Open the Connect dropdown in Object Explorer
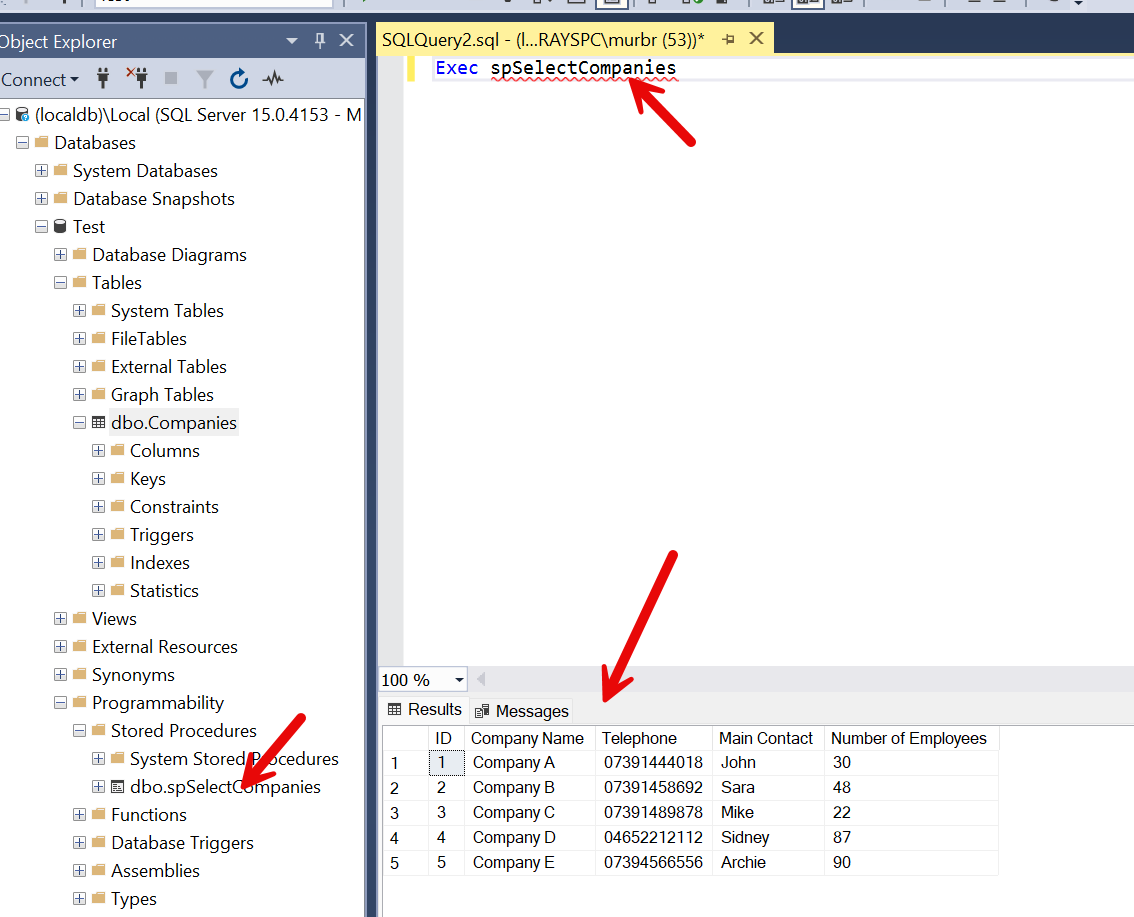 coord(40,80)
